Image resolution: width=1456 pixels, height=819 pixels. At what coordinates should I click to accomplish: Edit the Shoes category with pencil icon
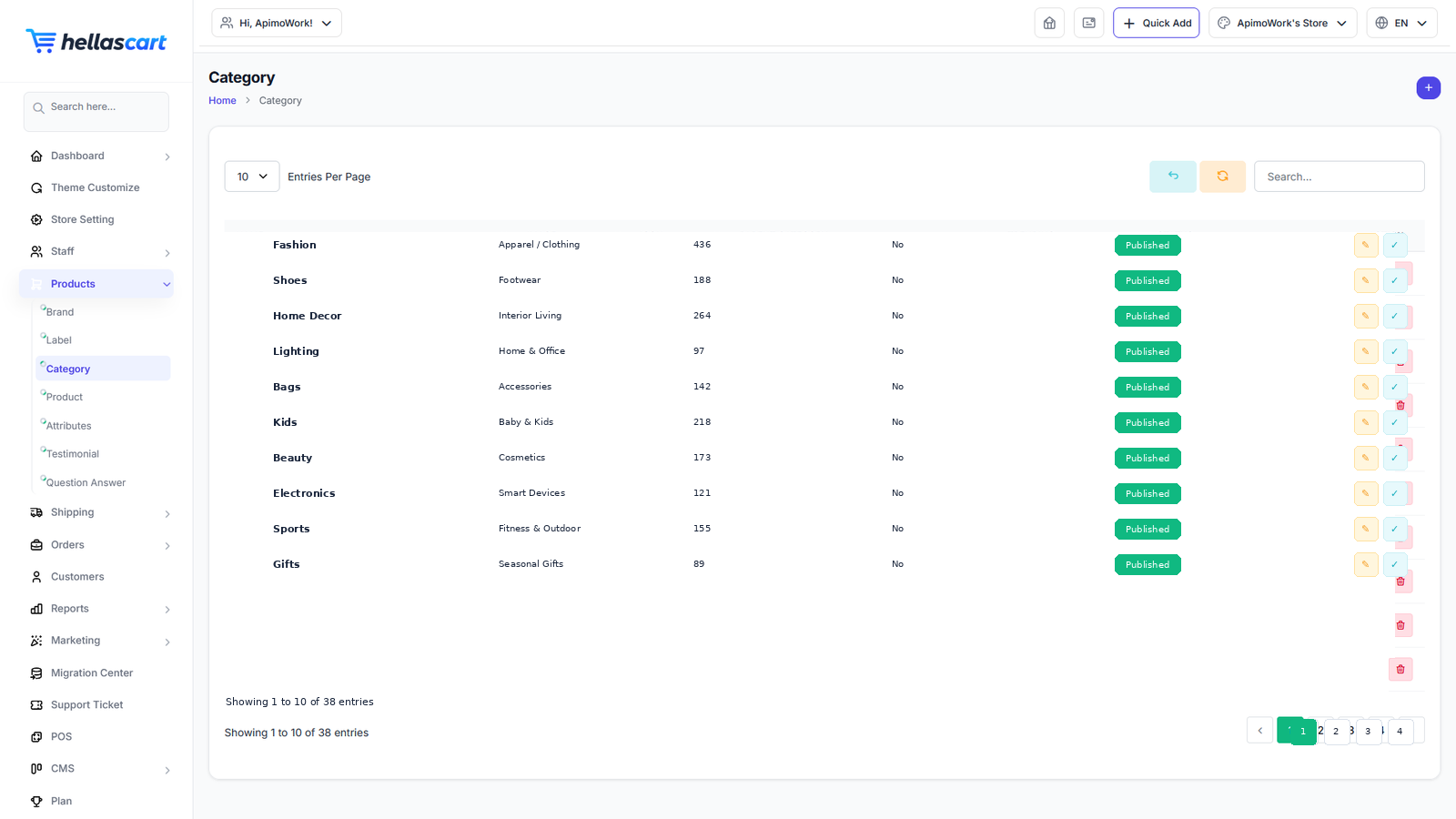pyautogui.click(x=1366, y=280)
